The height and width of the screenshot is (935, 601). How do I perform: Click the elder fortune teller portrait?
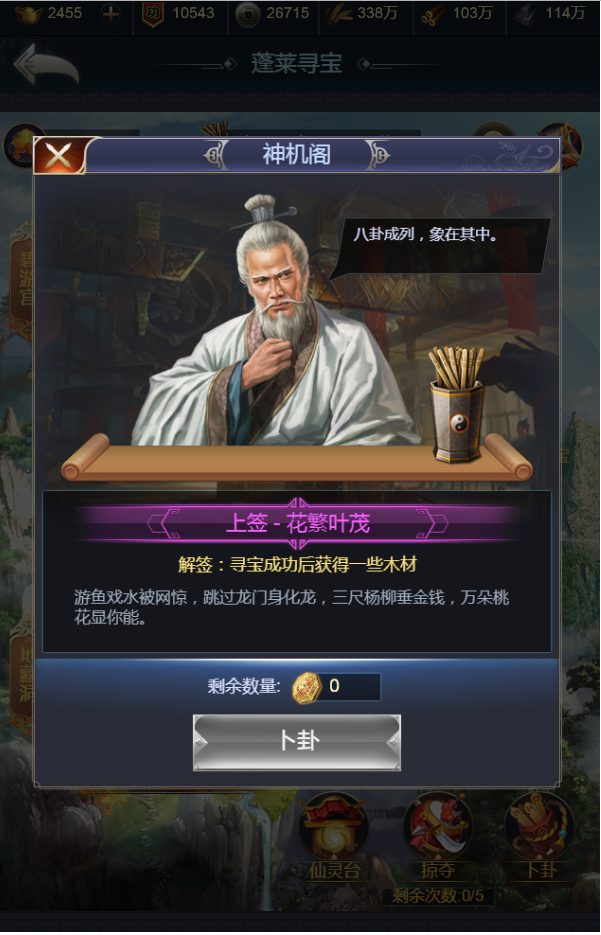(274, 322)
